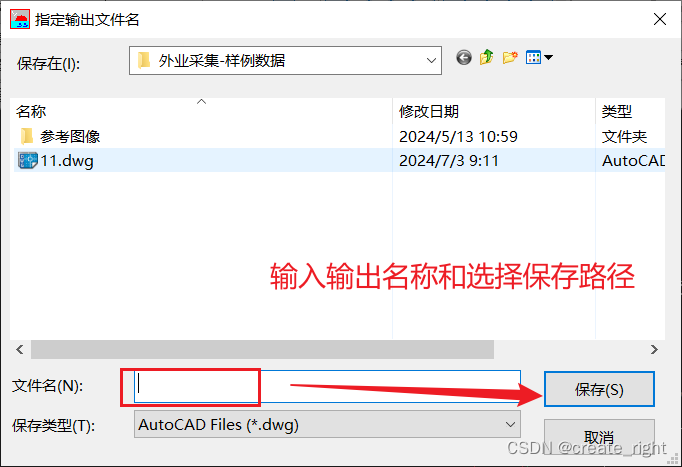Screen dimensions: 682x467
Task: Click the 文件名 input field
Action: point(327,386)
